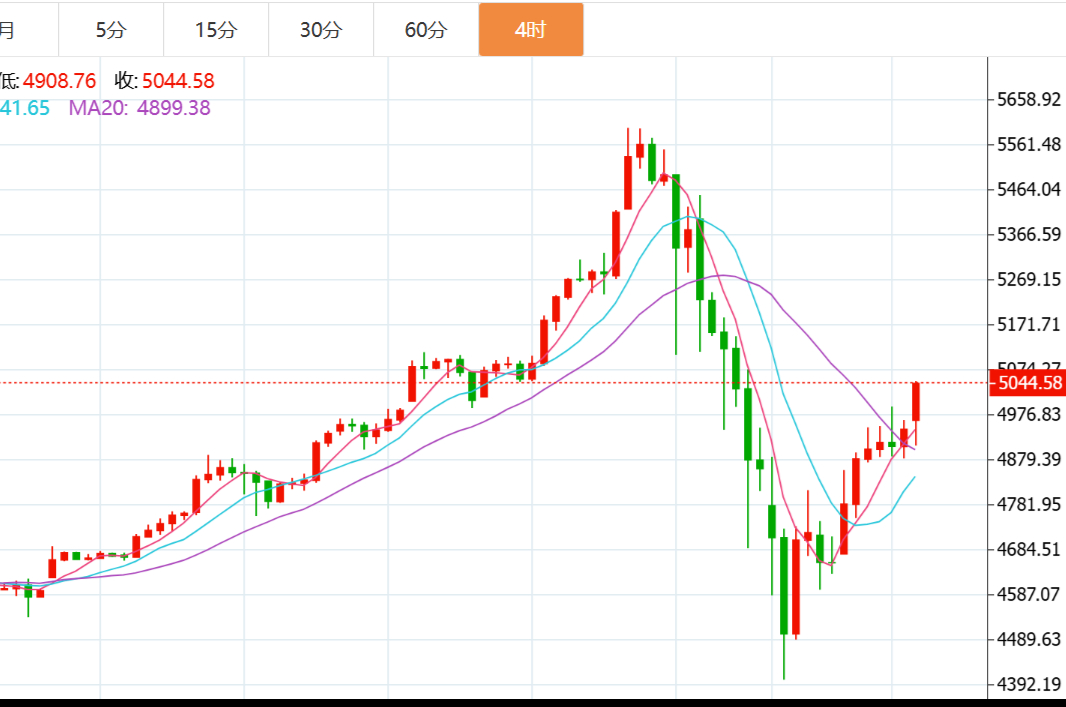Click the 5171.71 price axis label

(1028, 324)
